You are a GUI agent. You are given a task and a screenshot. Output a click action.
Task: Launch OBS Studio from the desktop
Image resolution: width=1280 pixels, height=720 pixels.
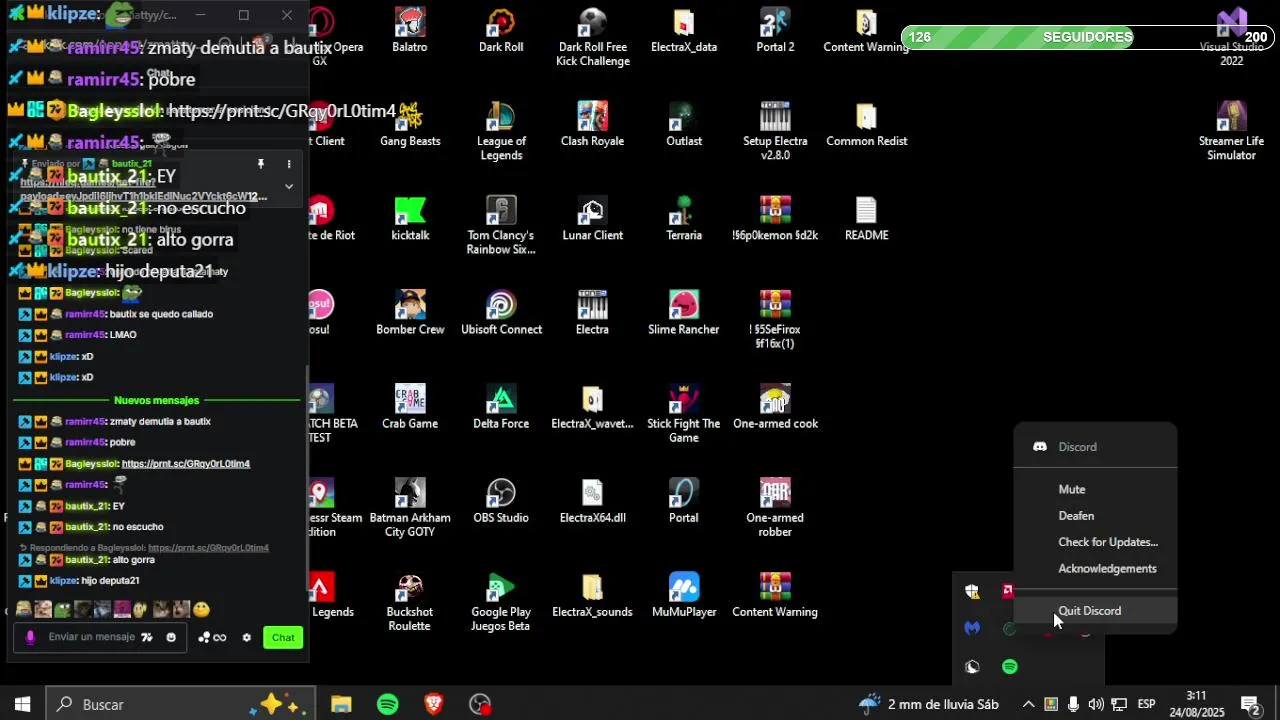click(x=501, y=501)
